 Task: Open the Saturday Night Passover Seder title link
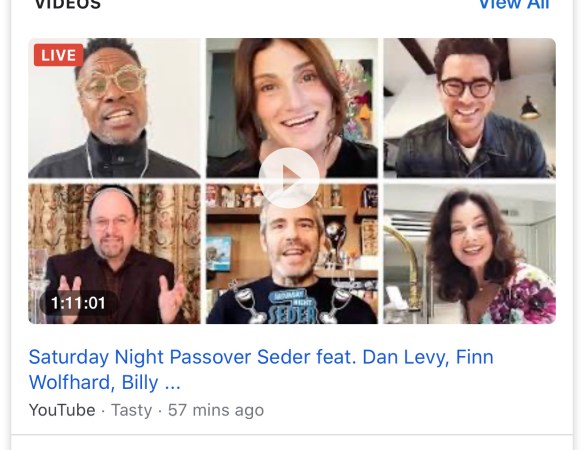tap(261, 370)
